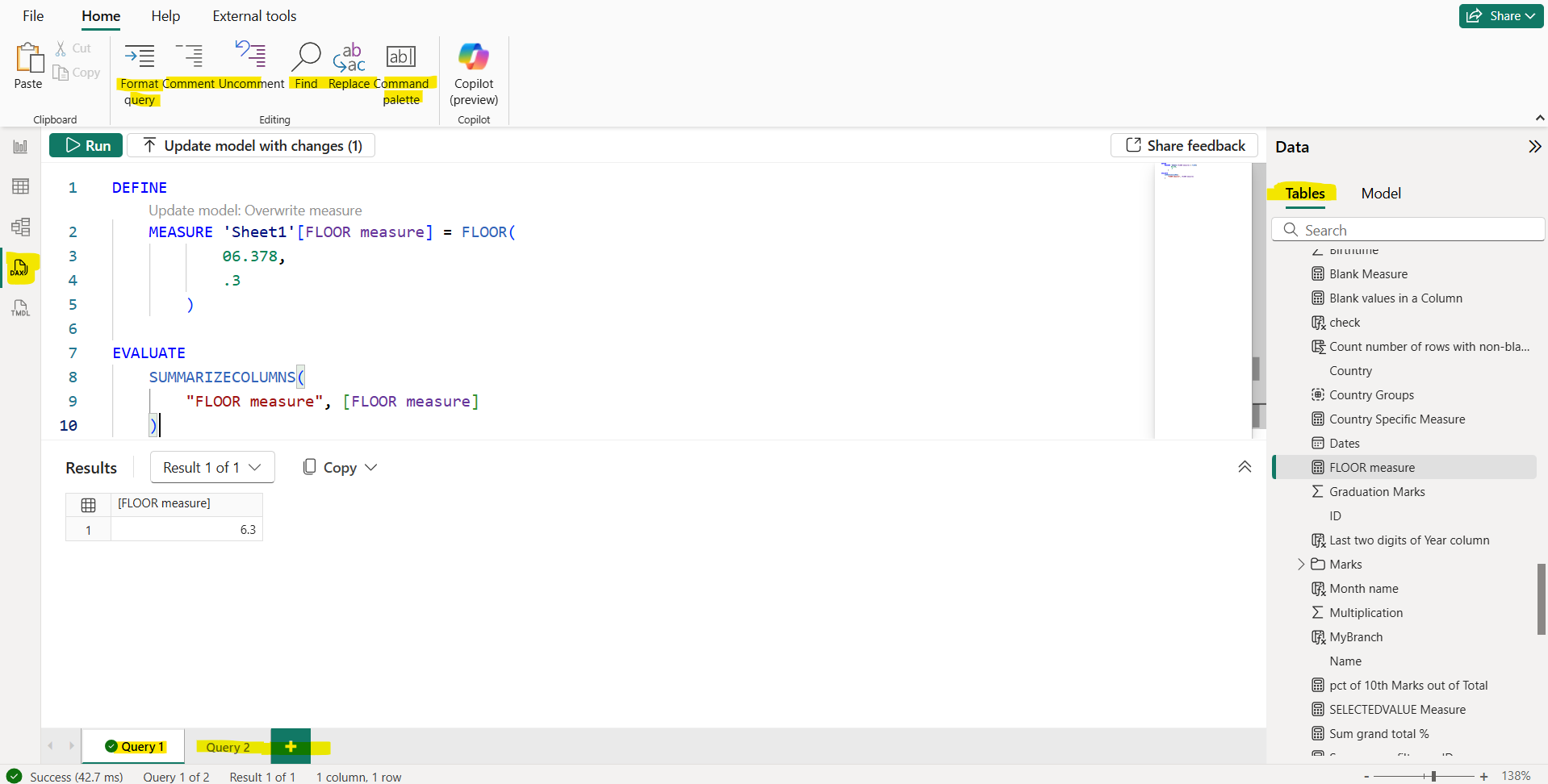Switch to Table view in the sidebar
Image resolution: width=1548 pixels, height=784 pixels.
click(20, 186)
